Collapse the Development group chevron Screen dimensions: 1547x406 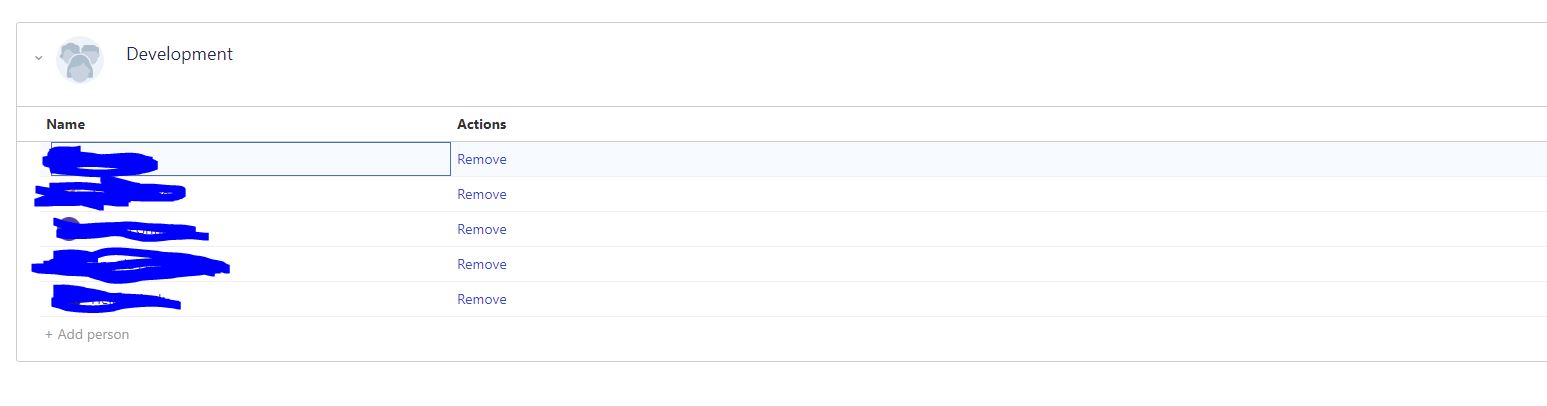(x=38, y=58)
